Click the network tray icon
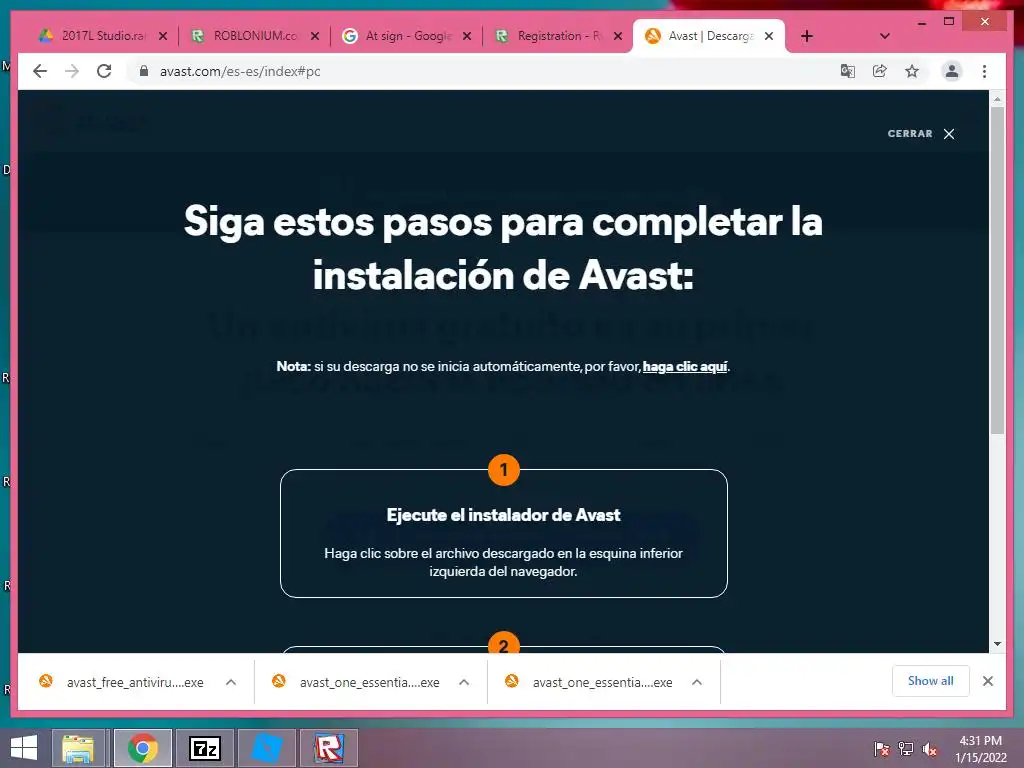This screenshot has width=1024, height=768. tap(906, 748)
